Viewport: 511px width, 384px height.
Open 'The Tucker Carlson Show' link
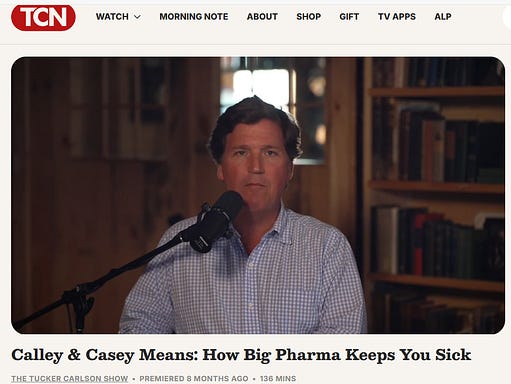point(70,379)
